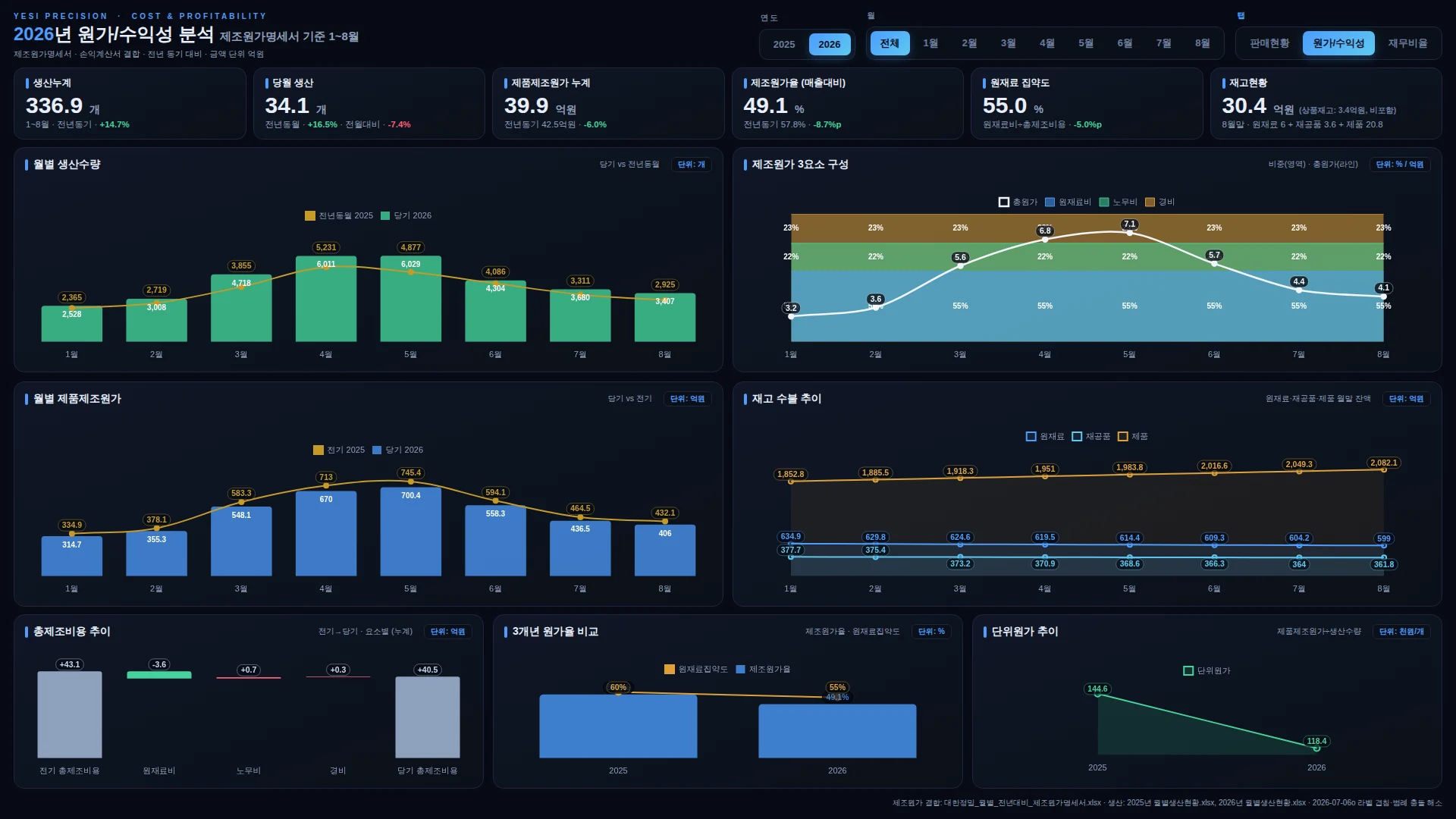
Task: Filter by 4월 month
Action: (x=1047, y=43)
